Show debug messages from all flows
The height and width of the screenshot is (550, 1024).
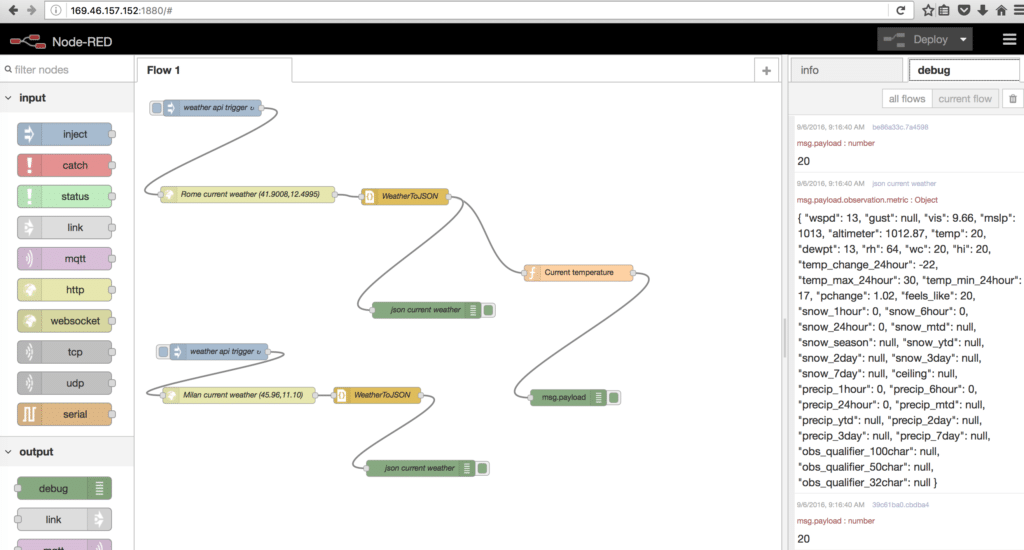[907, 99]
